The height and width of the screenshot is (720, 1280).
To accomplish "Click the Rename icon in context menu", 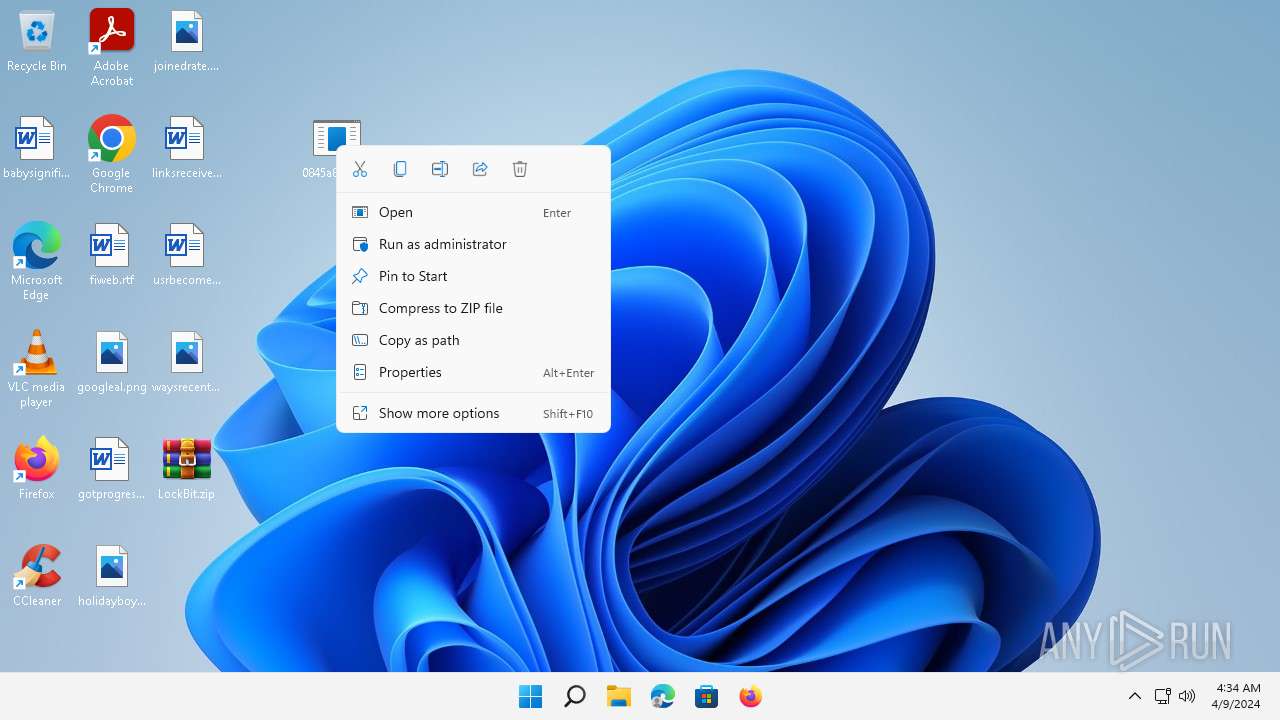I will 440,169.
